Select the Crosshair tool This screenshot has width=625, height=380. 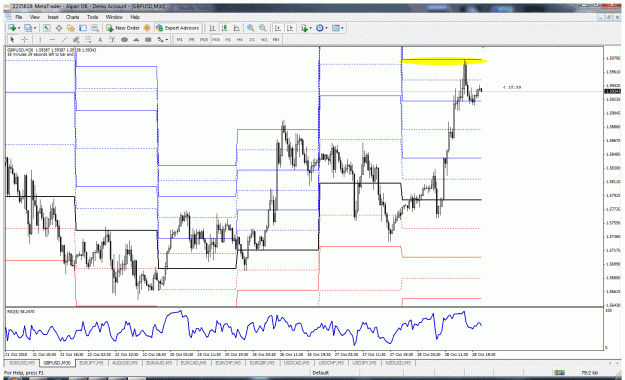click(24, 39)
